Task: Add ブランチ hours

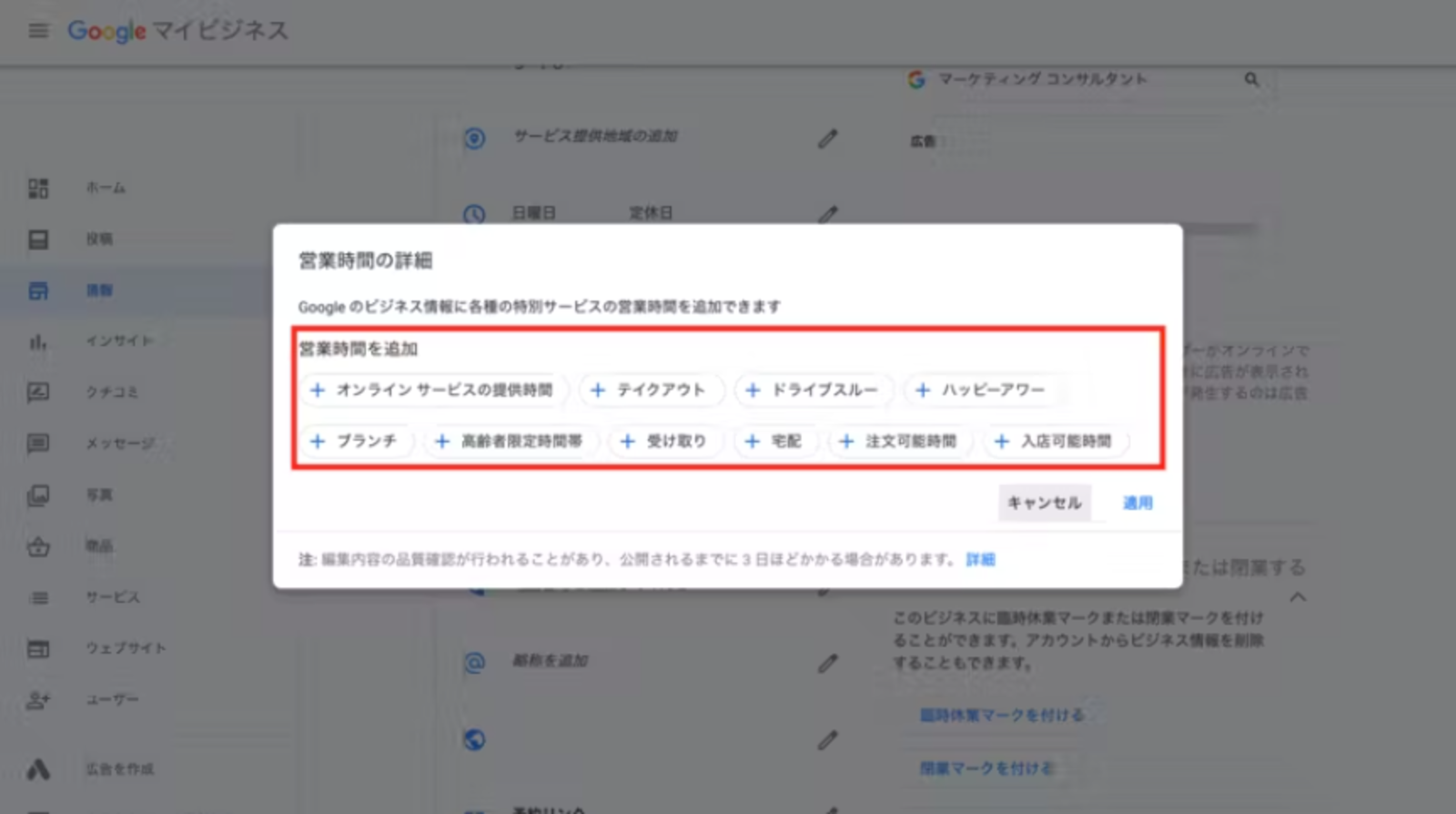Action: (357, 441)
